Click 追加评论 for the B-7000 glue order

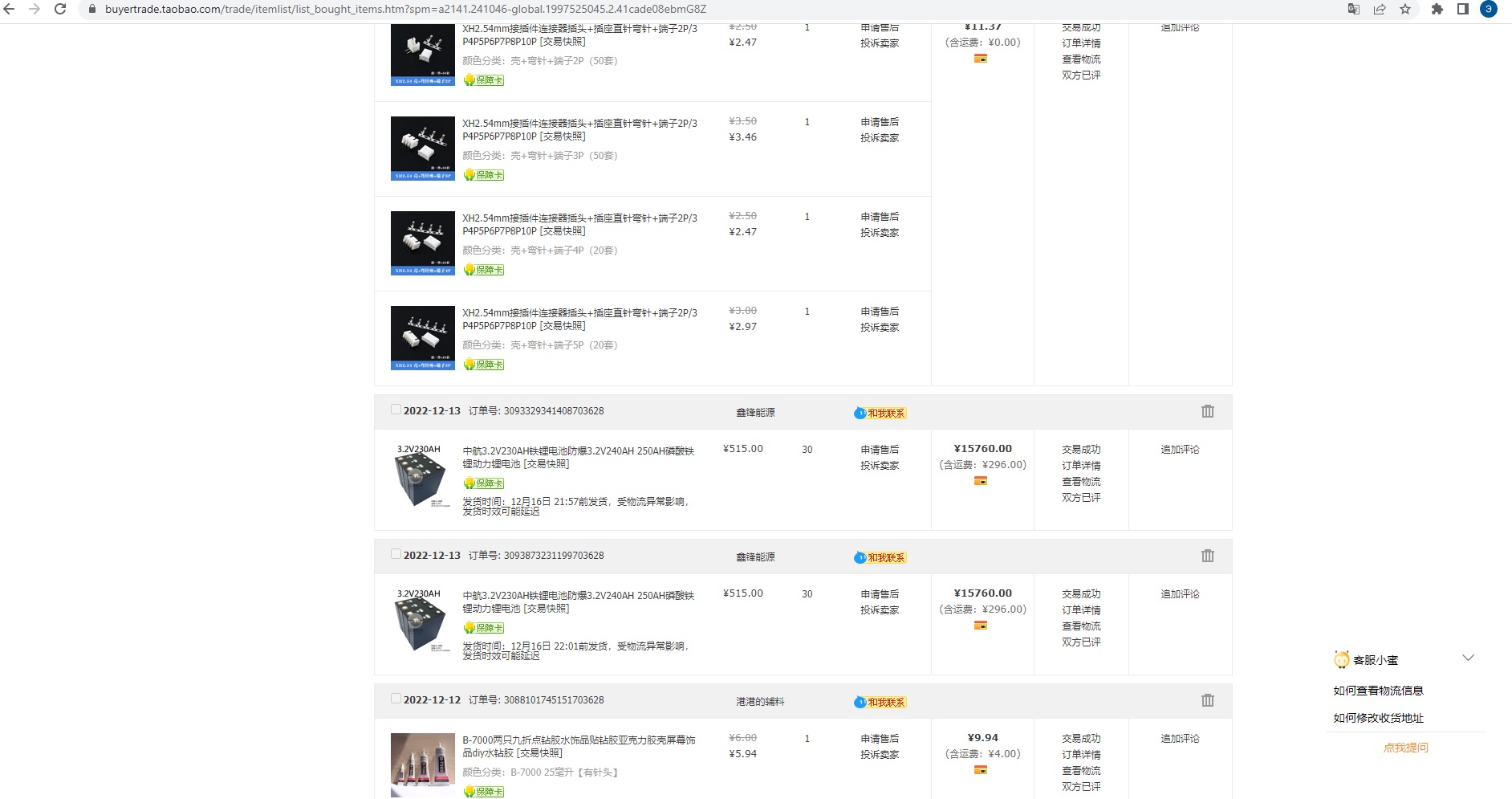[1180, 739]
